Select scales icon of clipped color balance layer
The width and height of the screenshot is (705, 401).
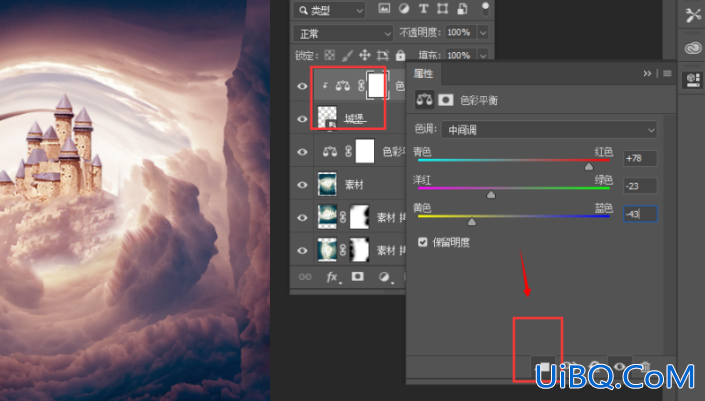343,85
